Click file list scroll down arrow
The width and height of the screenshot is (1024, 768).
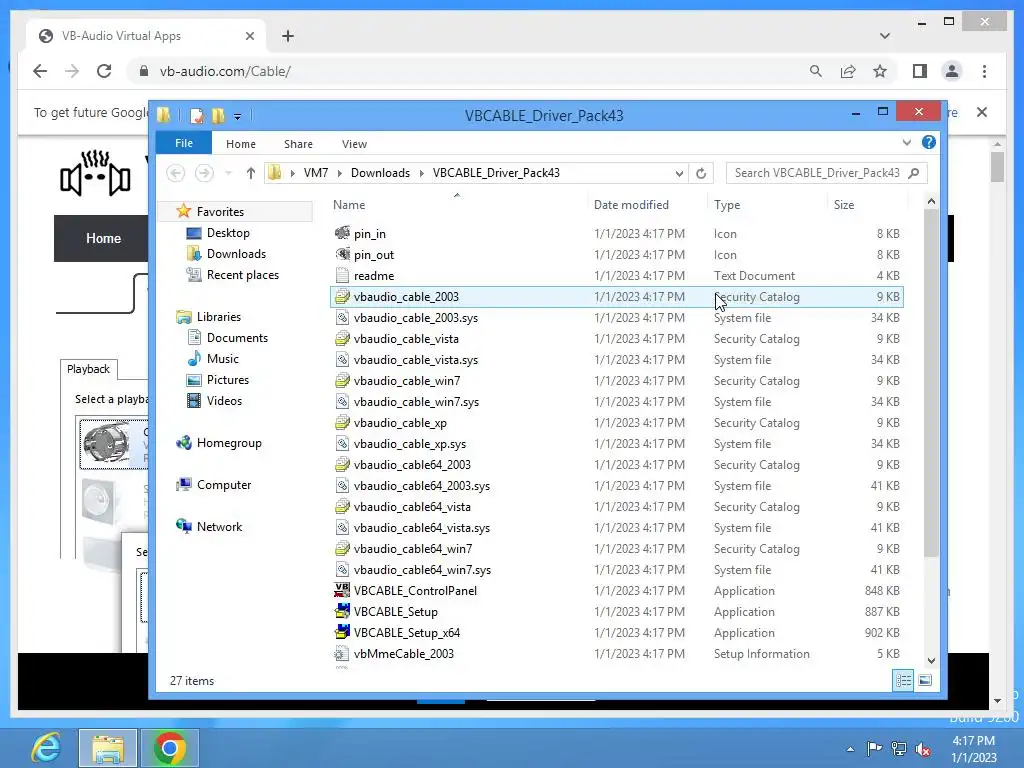931,661
